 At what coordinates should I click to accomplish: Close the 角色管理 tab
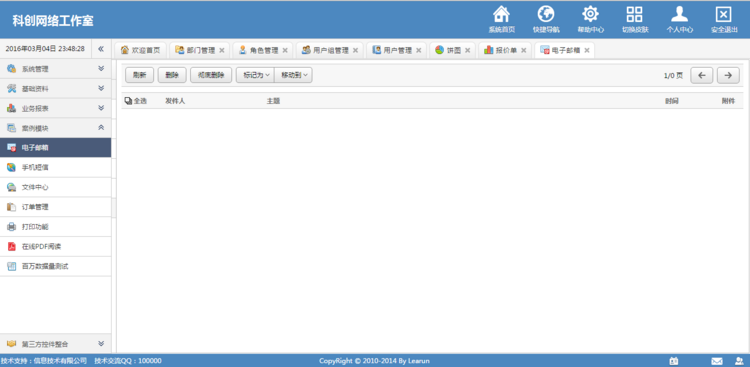pos(285,50)
